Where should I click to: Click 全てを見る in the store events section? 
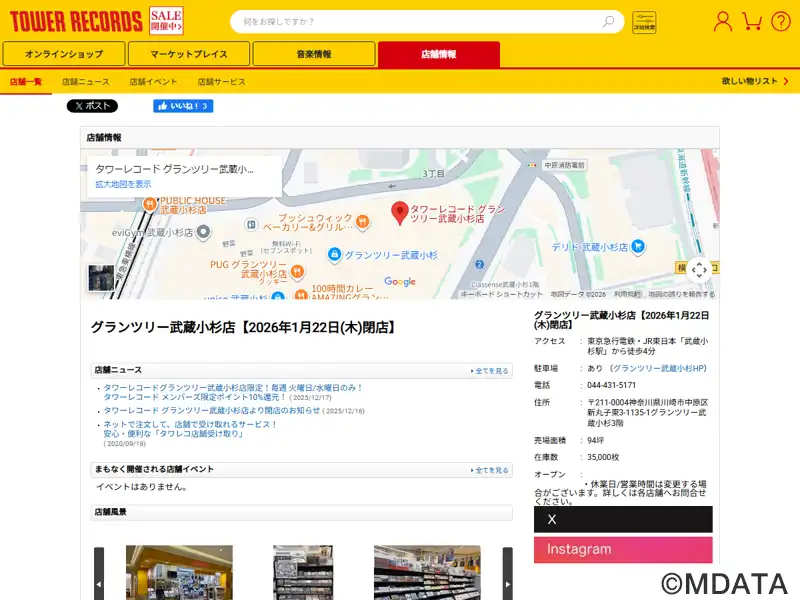pyautogui.click(x=490, y=470)
